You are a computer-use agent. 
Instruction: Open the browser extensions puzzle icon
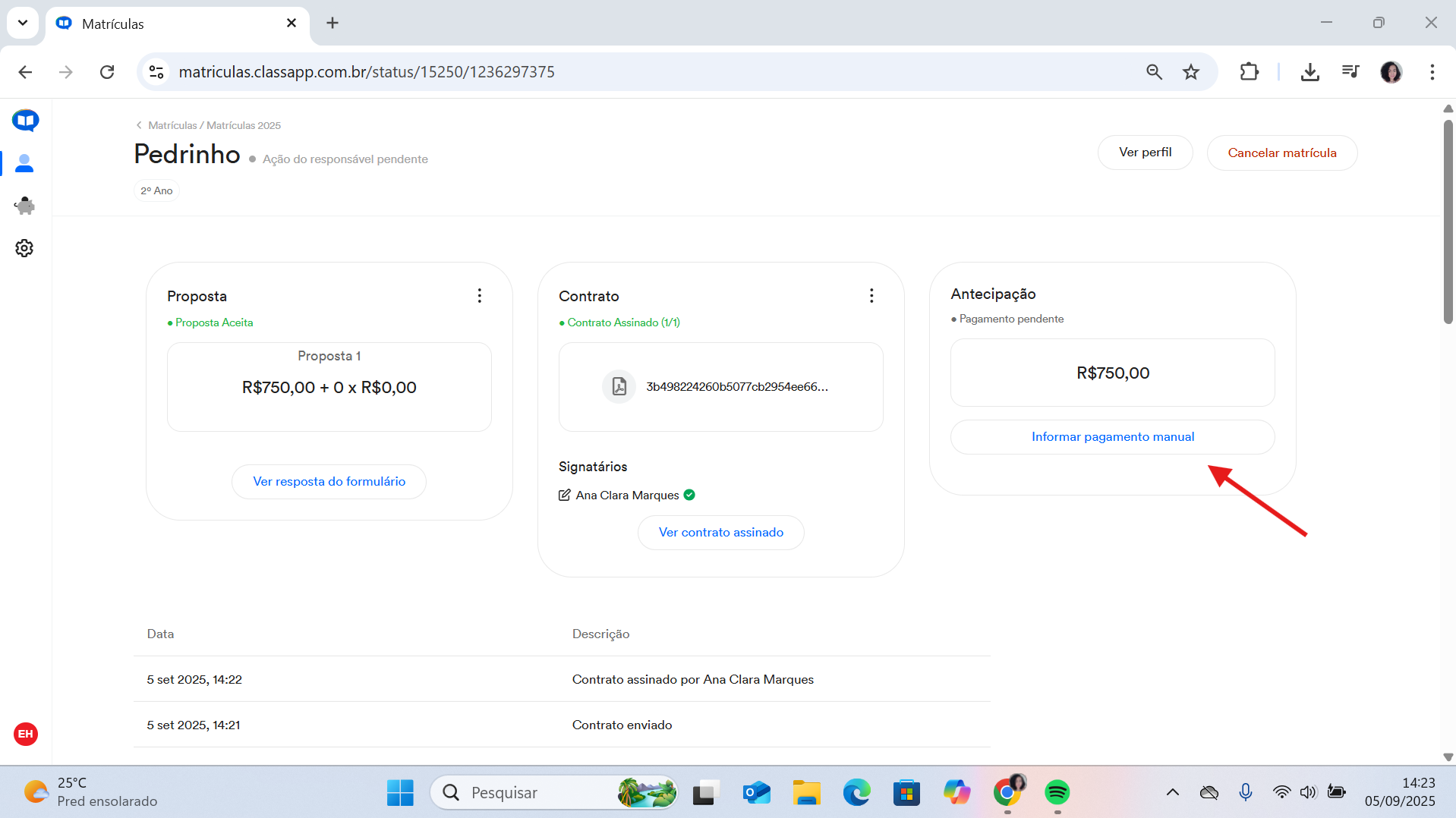tap(1249, 72)
